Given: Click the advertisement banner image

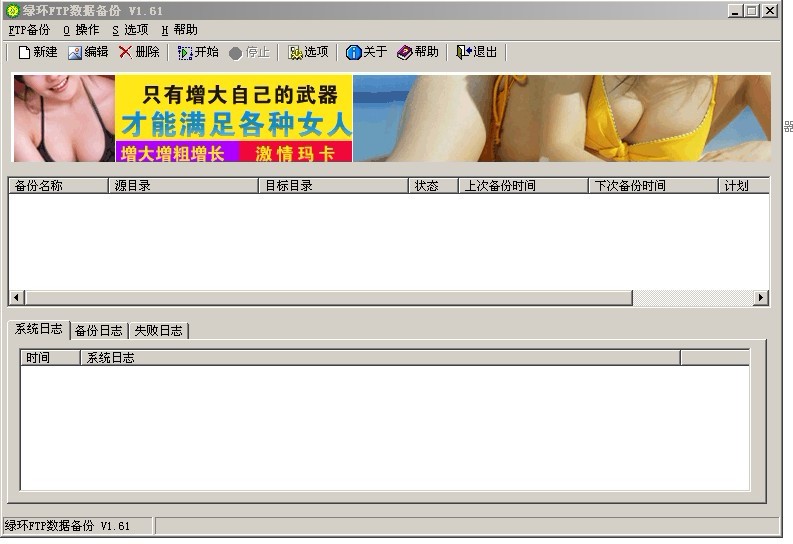Looking at the screenshot, I should point(392,118).
